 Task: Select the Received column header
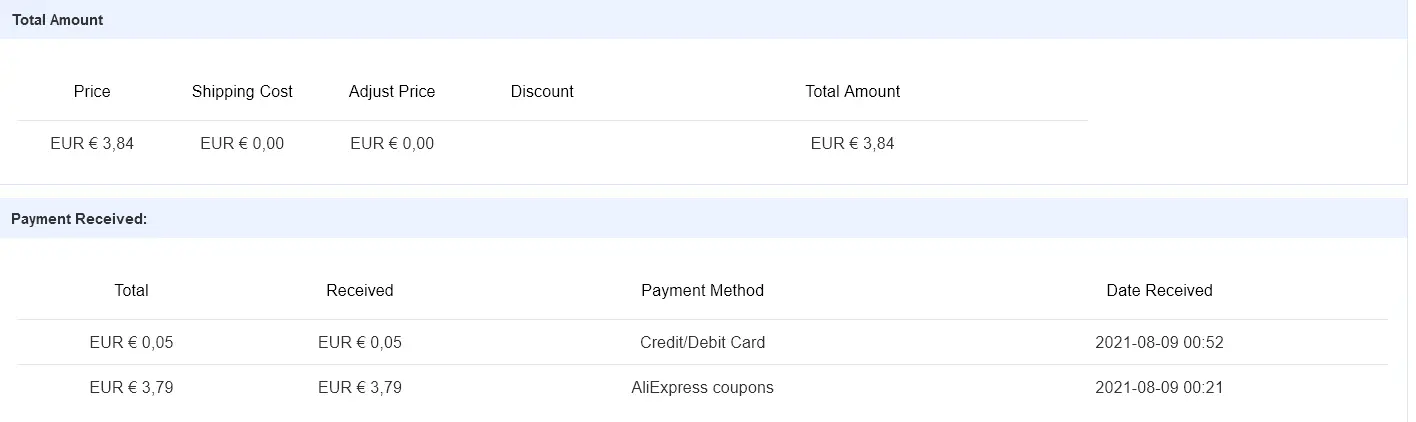click(x=360, y=290)
